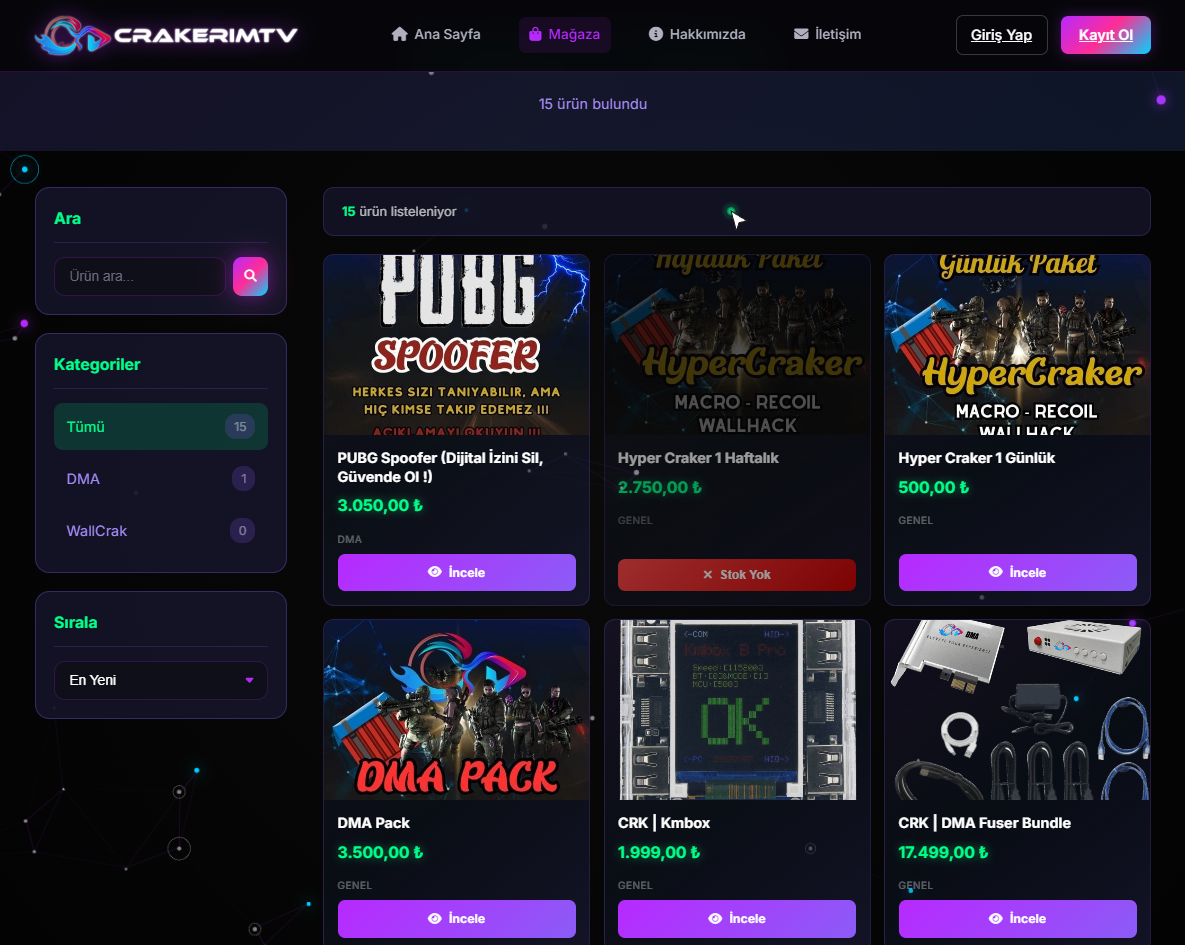Click the DMA Pack title
Screen dimensions: 1185x945
(x=373, y=823)
